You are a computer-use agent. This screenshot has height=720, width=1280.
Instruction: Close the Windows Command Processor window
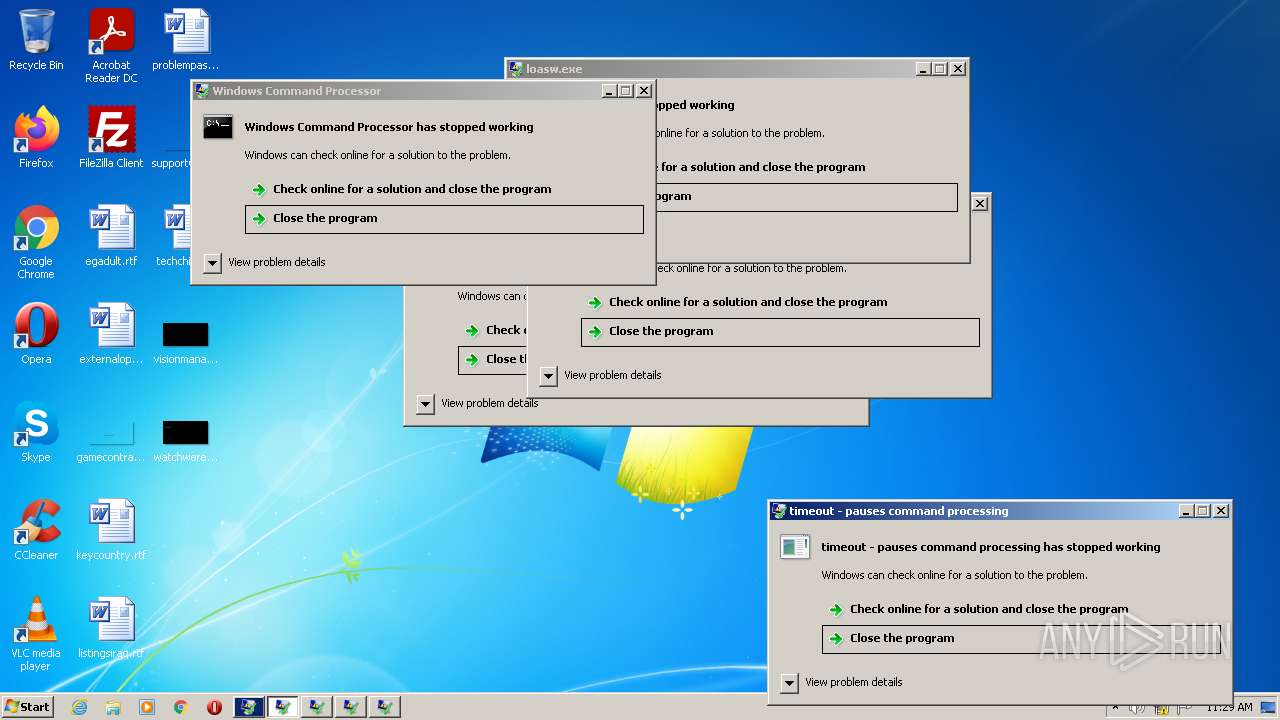[644, 91]
